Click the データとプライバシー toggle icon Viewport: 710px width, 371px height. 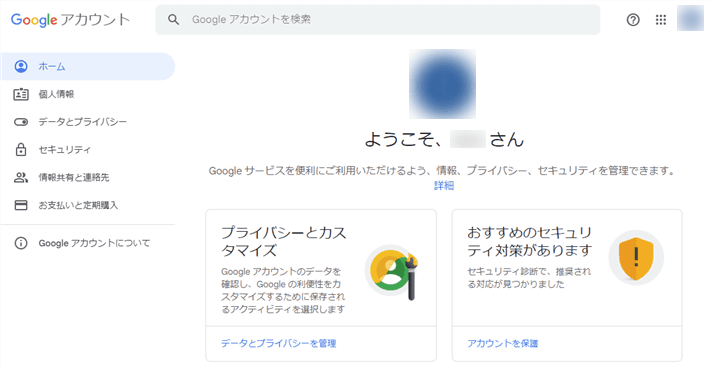(x=21, y=122)
